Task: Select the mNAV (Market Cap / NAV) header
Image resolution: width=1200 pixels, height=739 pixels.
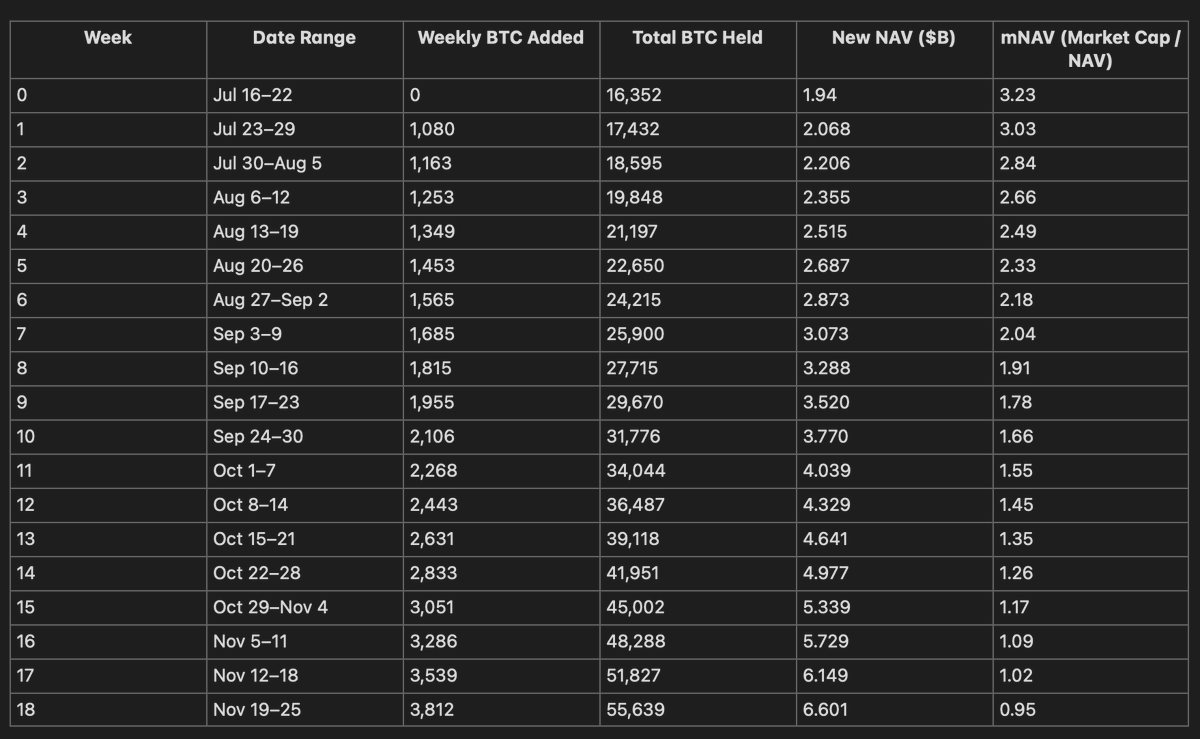Action: (1090, 49)
